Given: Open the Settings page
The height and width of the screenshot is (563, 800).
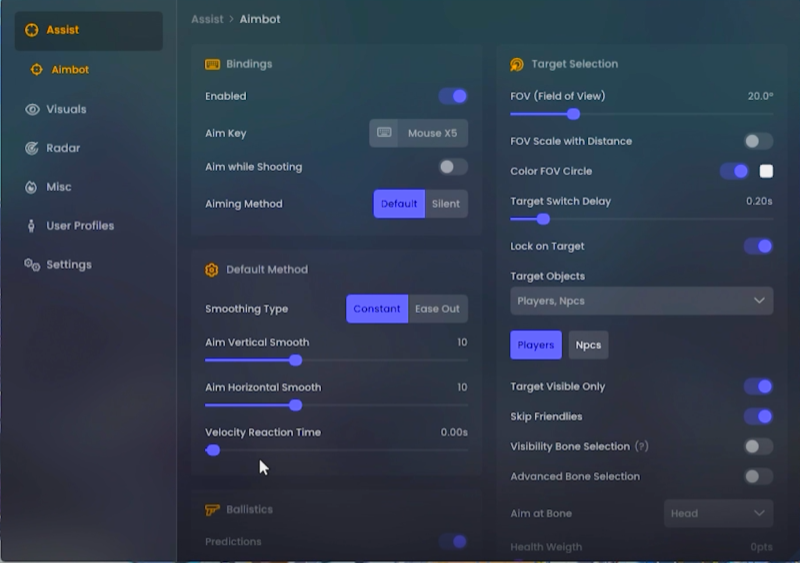Looking at the screenshot, I should (69, 264).
